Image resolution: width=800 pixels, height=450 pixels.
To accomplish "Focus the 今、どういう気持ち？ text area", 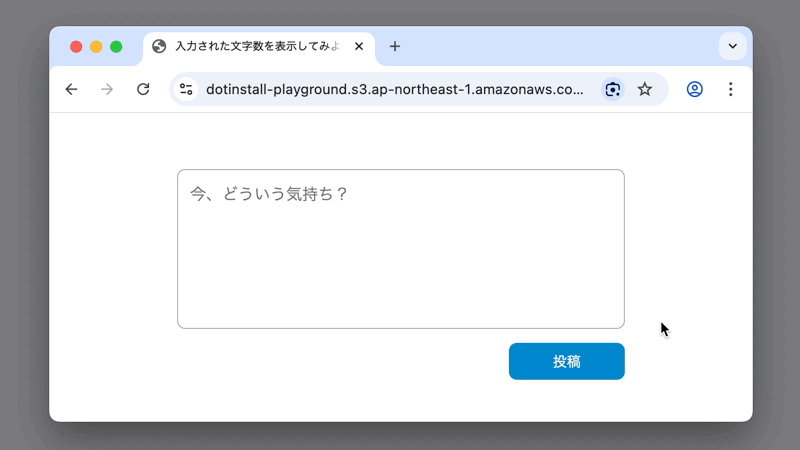I will pyautogui.click(x=400, y=248).
